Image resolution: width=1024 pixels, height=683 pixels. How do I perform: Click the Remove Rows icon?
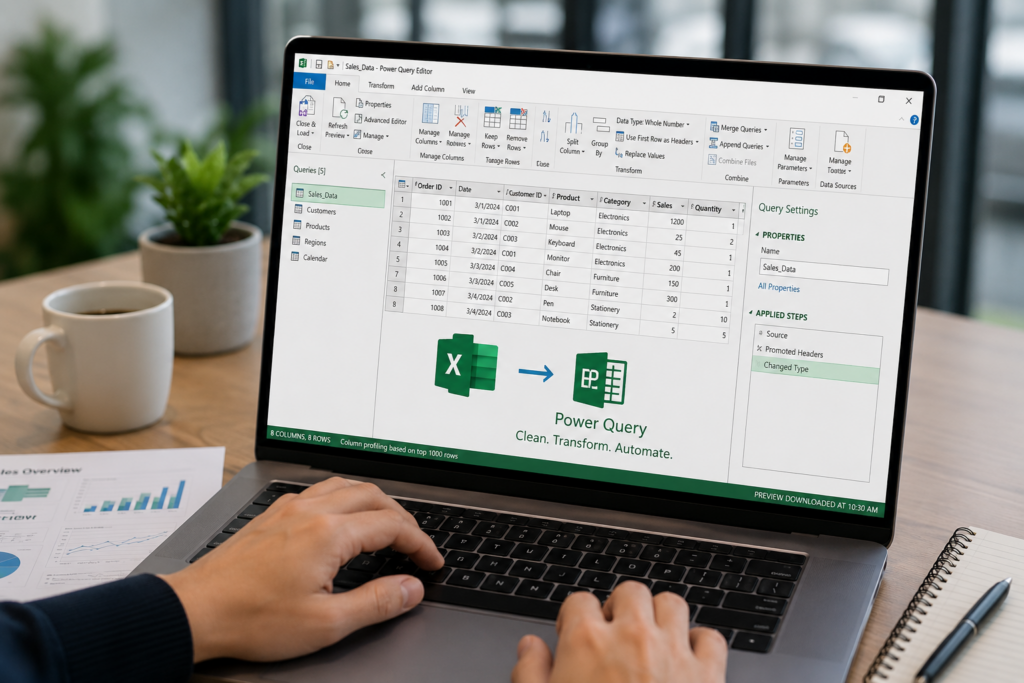(x=518, y=120)
